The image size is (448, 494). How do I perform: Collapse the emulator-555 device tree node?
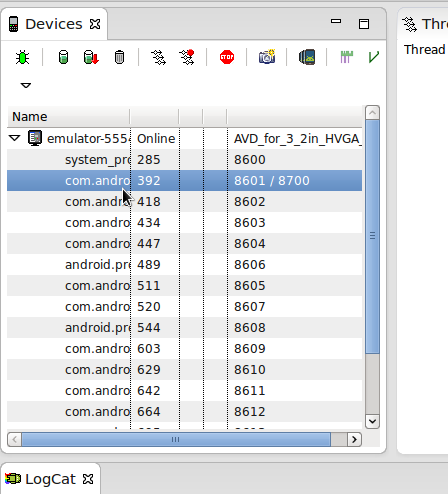tap(15, 138)
